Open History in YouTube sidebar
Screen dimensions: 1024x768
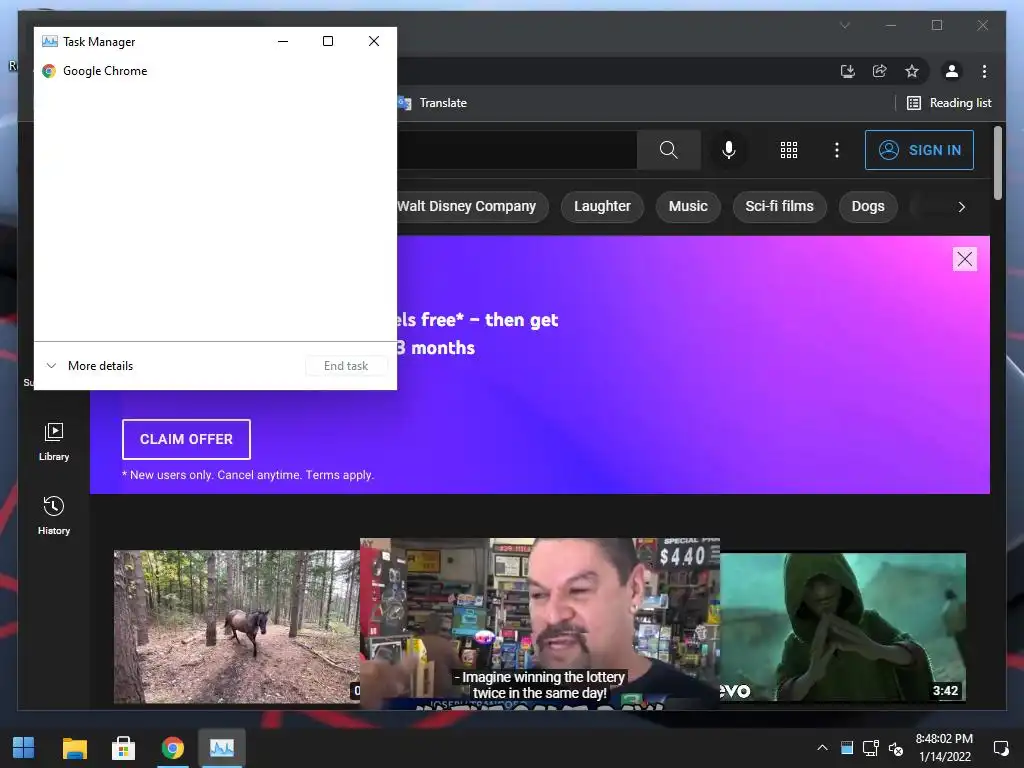point(54,516)
